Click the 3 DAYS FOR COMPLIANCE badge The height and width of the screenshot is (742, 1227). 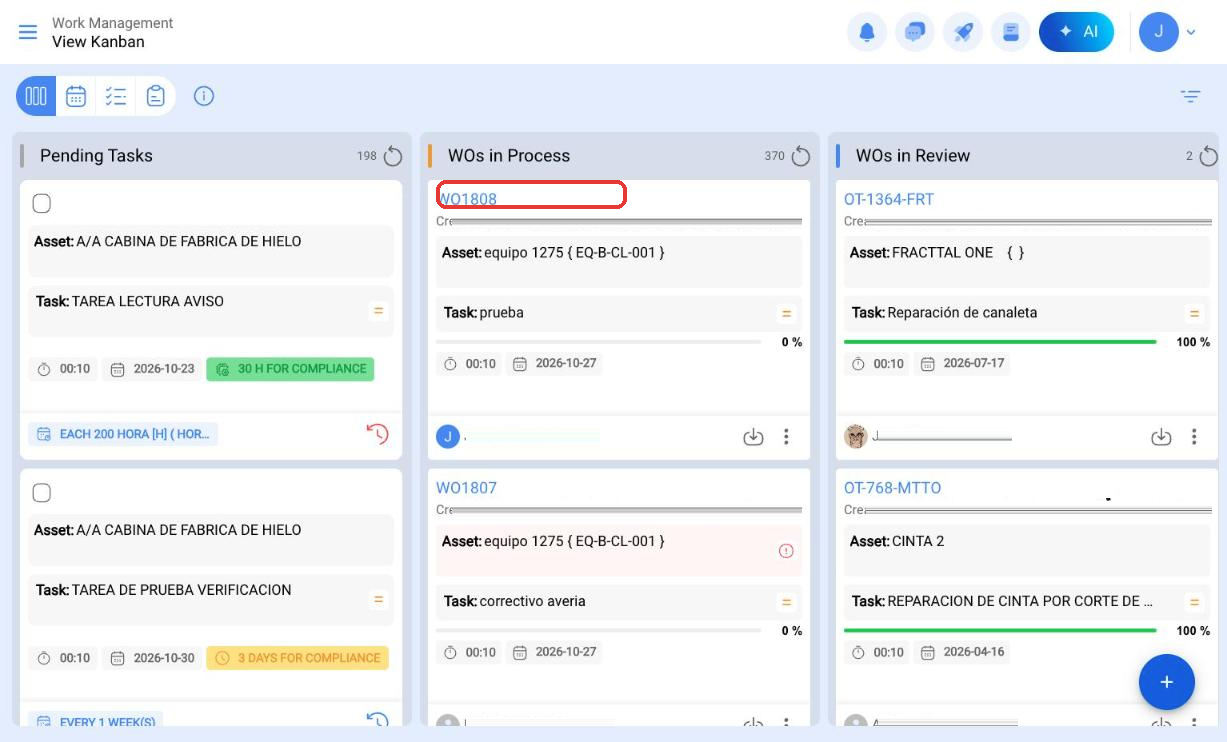pyautogui.click(x=297, y=658)
